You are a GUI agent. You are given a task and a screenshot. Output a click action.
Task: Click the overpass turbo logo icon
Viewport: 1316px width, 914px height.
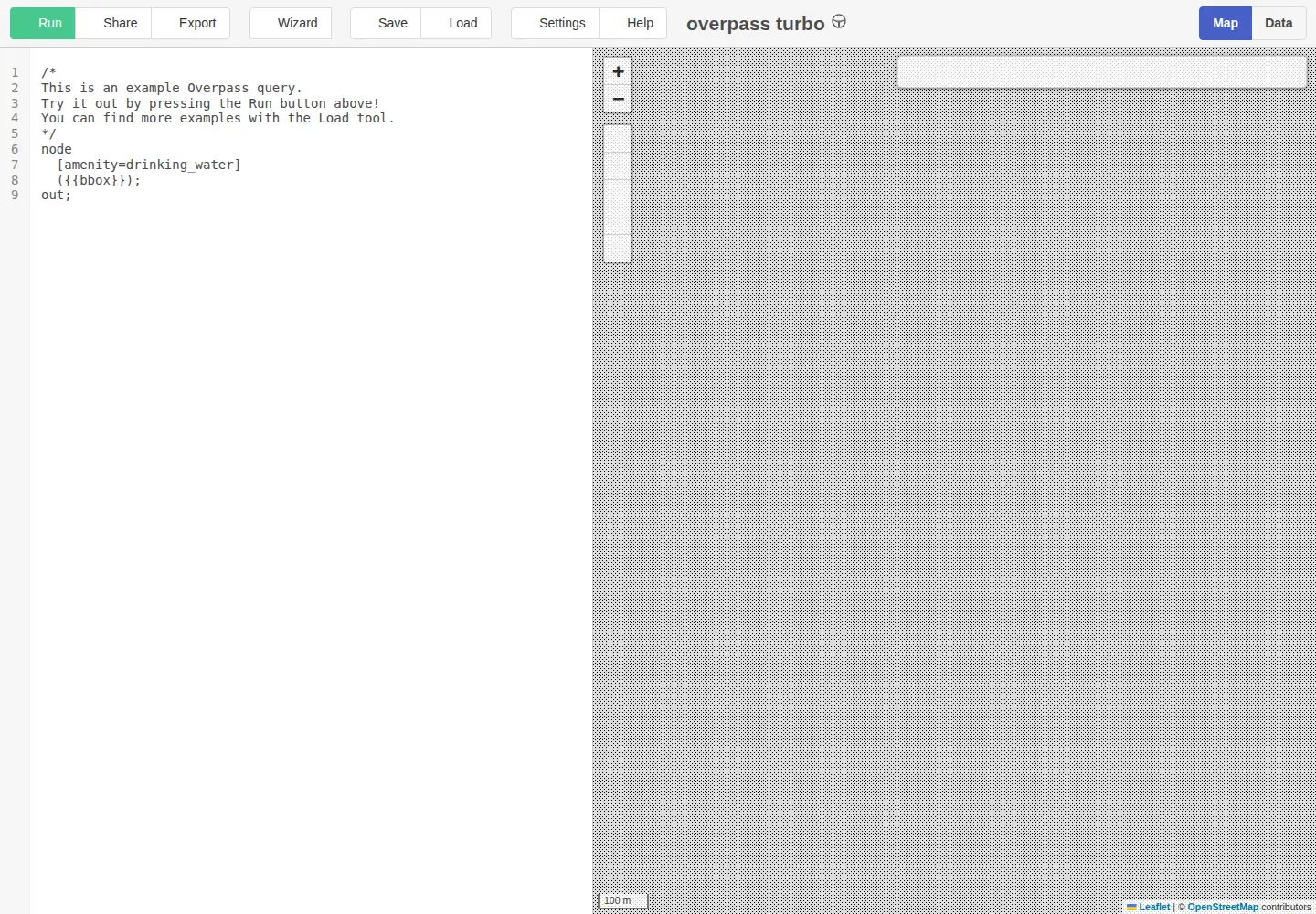839,22
